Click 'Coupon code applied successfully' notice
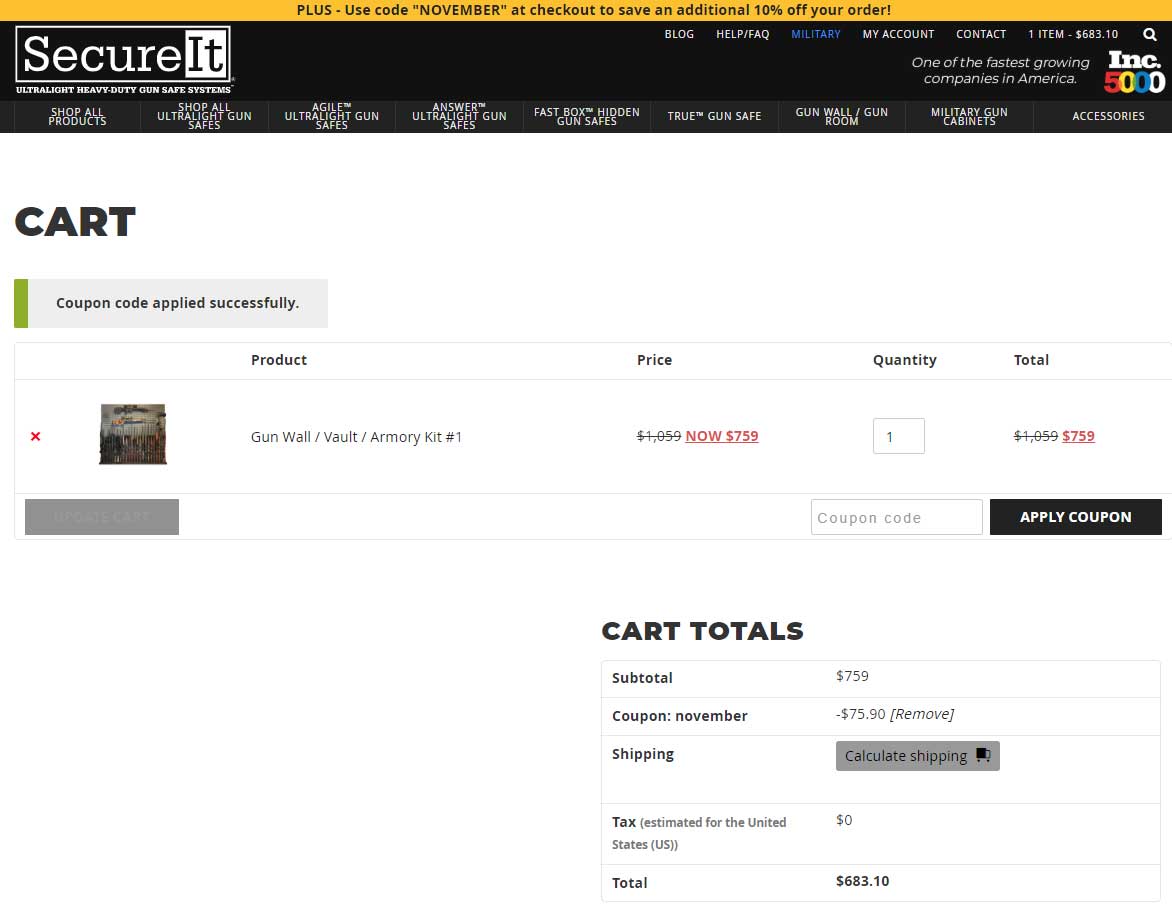The width and height of the screenshot is (1172, 908). coord(171,303)
